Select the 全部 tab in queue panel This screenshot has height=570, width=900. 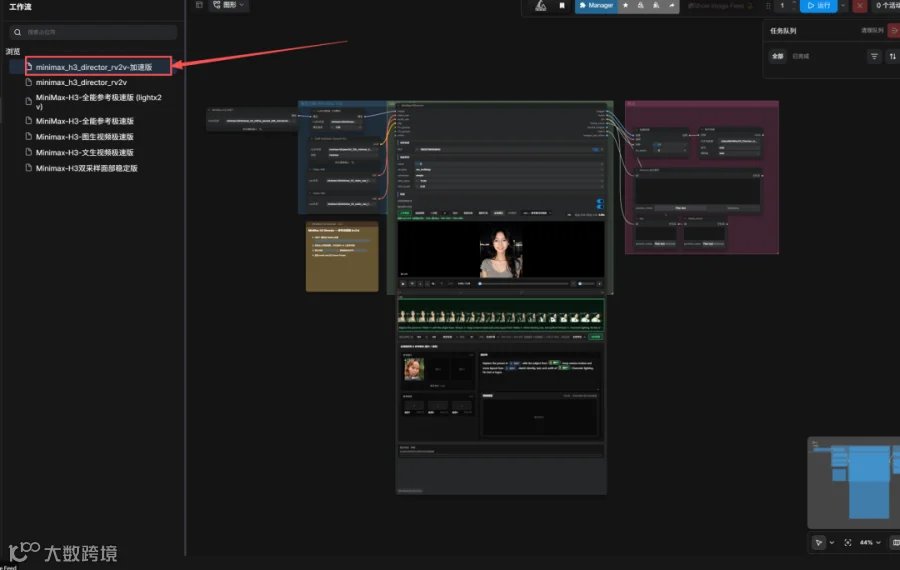777,56
